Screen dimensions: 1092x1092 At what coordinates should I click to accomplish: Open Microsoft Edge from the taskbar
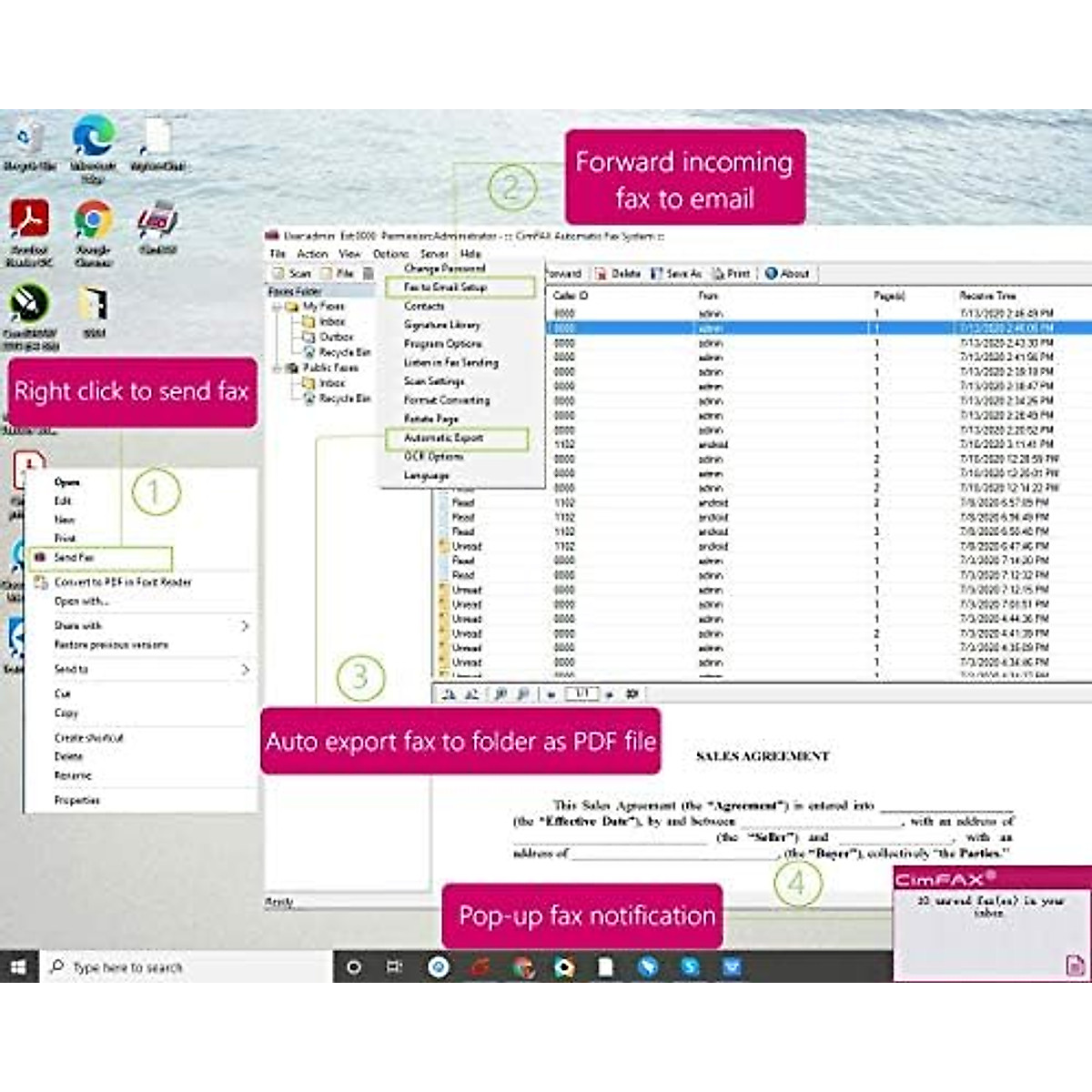(649, 966)
